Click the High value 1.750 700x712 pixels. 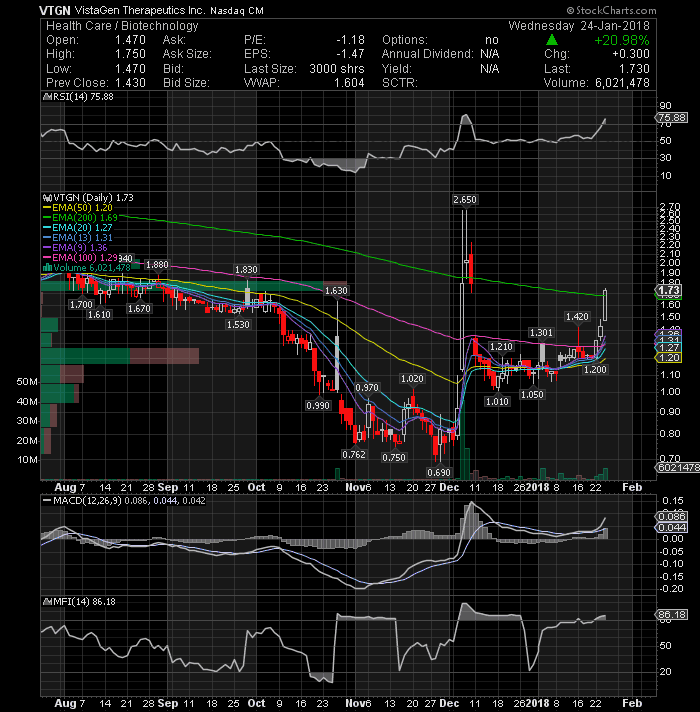click(130, 54)
